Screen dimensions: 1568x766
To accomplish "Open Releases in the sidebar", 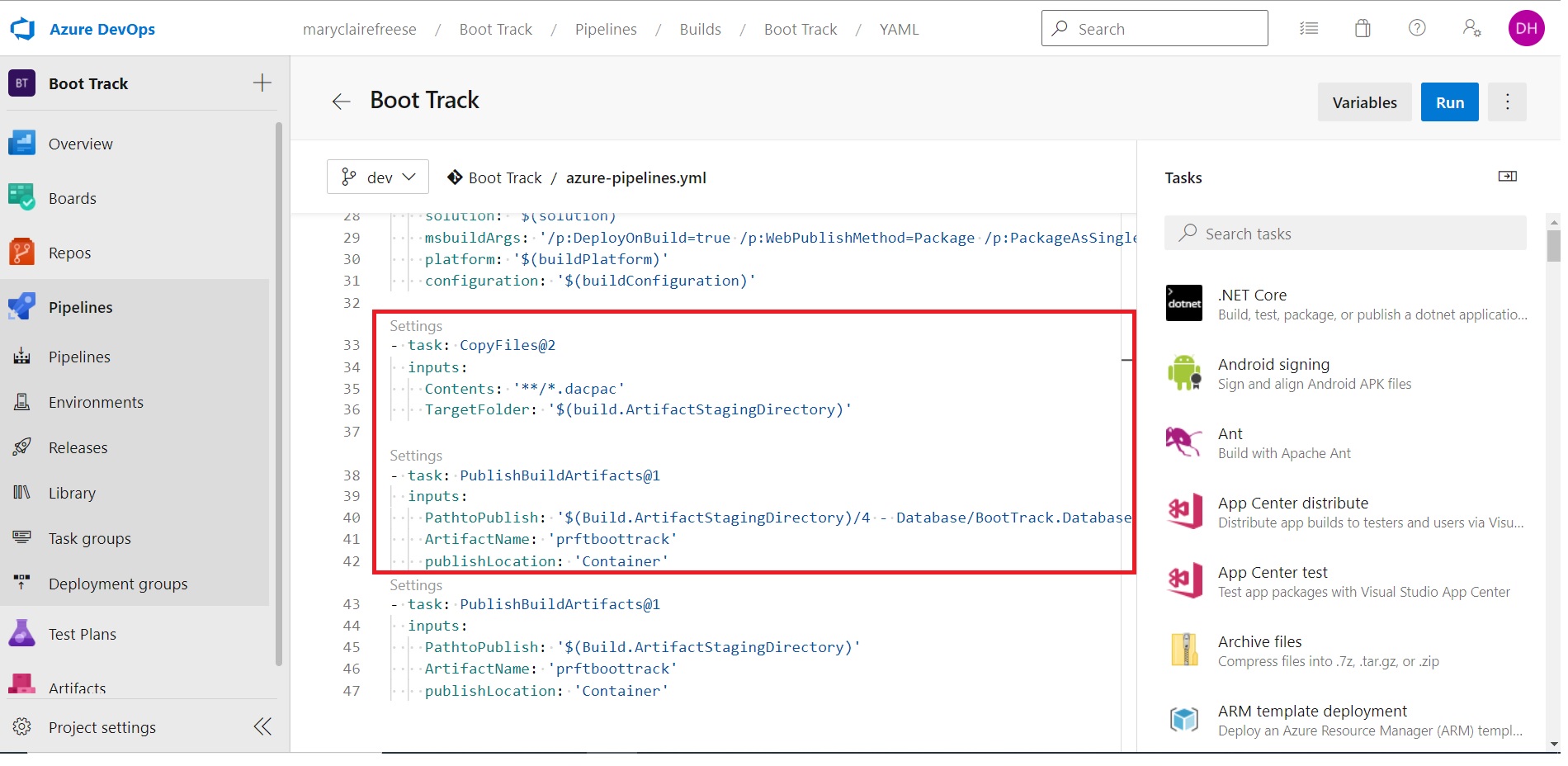I will tap(78, 447).
